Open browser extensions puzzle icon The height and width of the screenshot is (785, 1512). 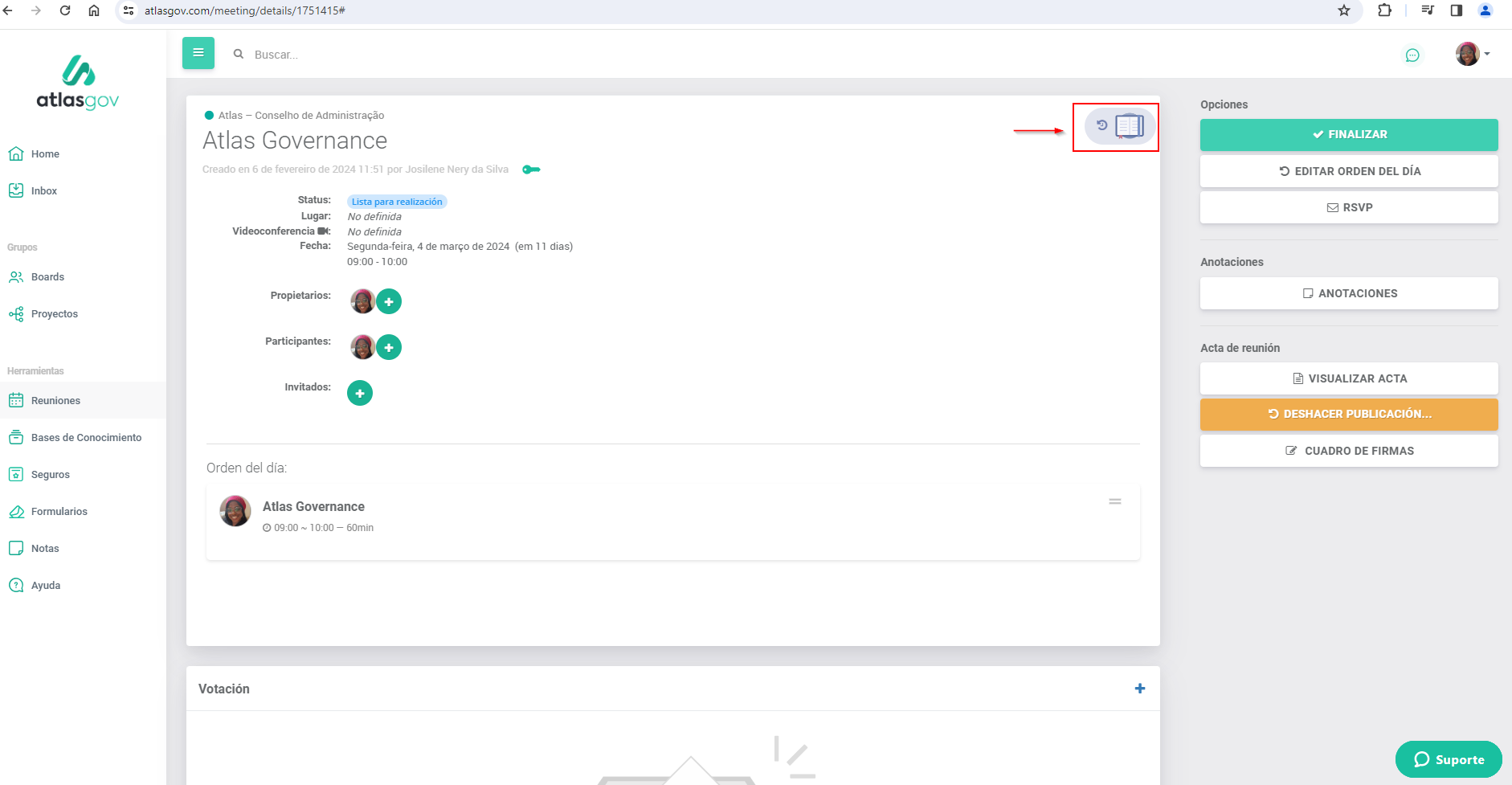pos(1384,10)
